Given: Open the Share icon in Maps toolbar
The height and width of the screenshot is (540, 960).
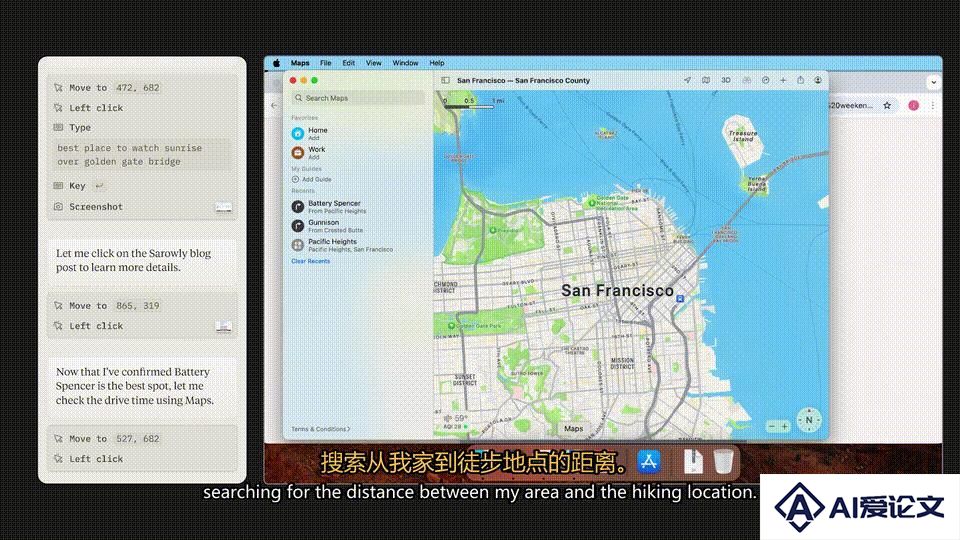Looking at the screenshot, I should [800, 80].
